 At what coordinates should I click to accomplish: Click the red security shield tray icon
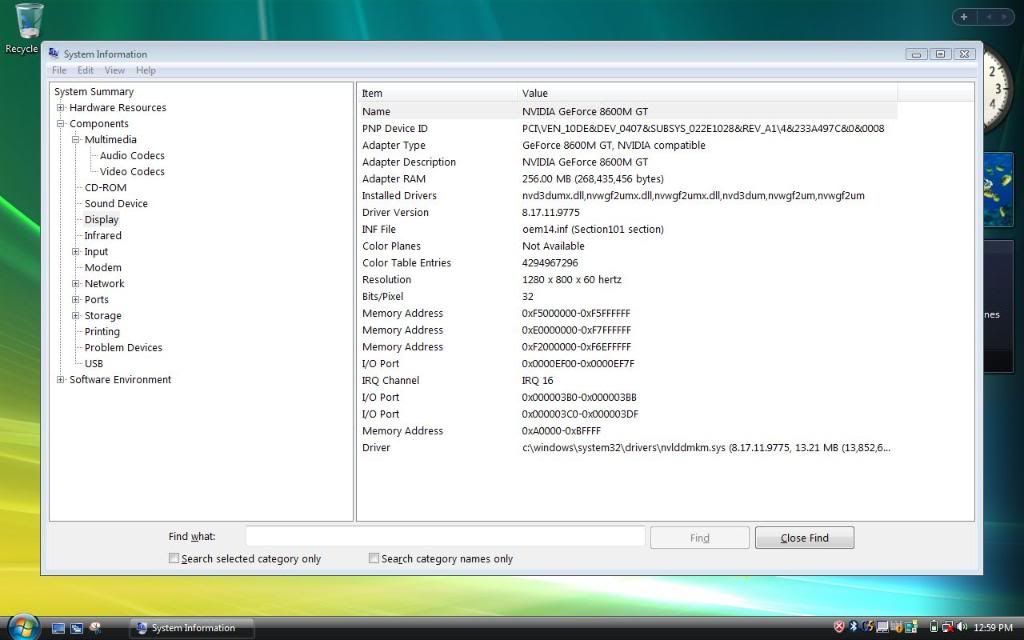point(839,627)
